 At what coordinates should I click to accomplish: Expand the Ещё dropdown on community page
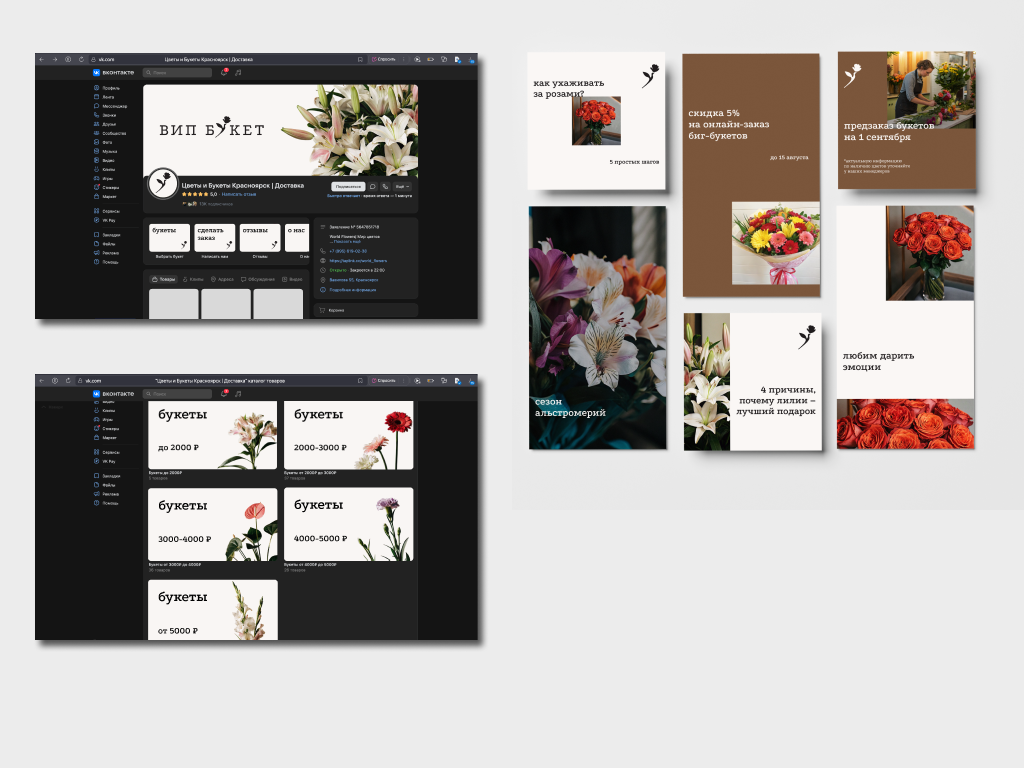(402, 186)
